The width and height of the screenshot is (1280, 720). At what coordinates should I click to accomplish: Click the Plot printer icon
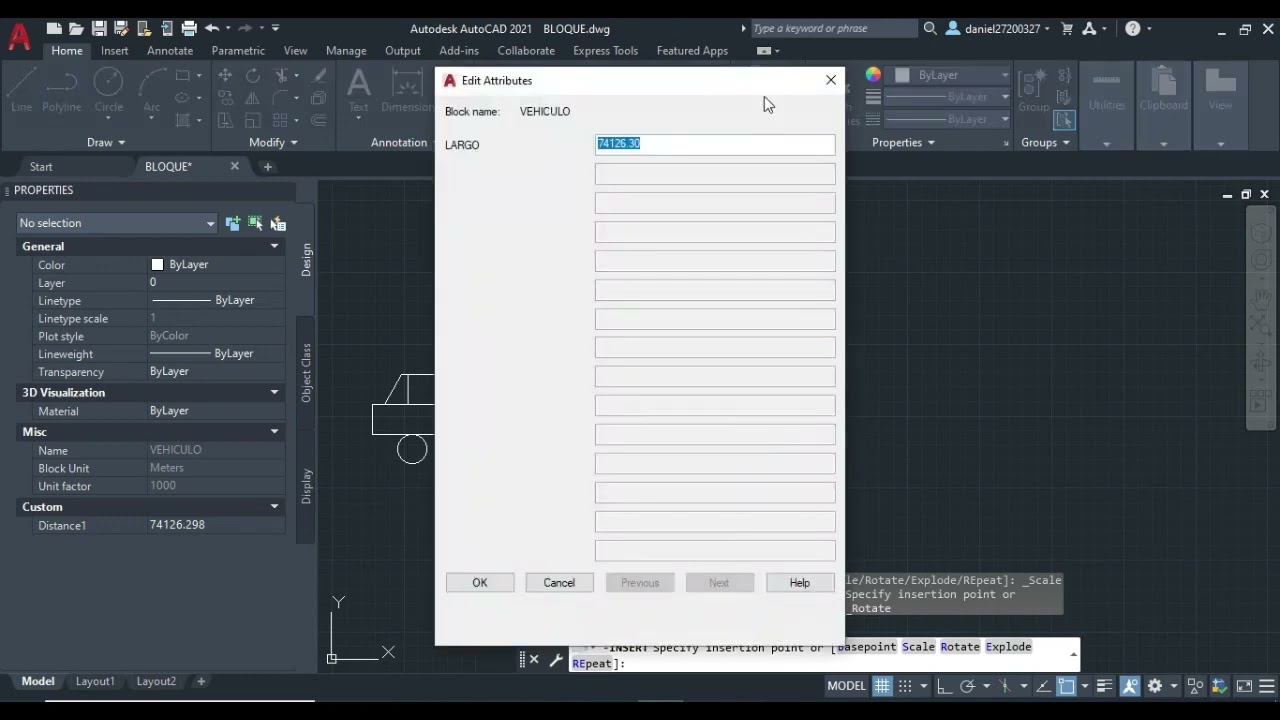[x=189, y=29]
